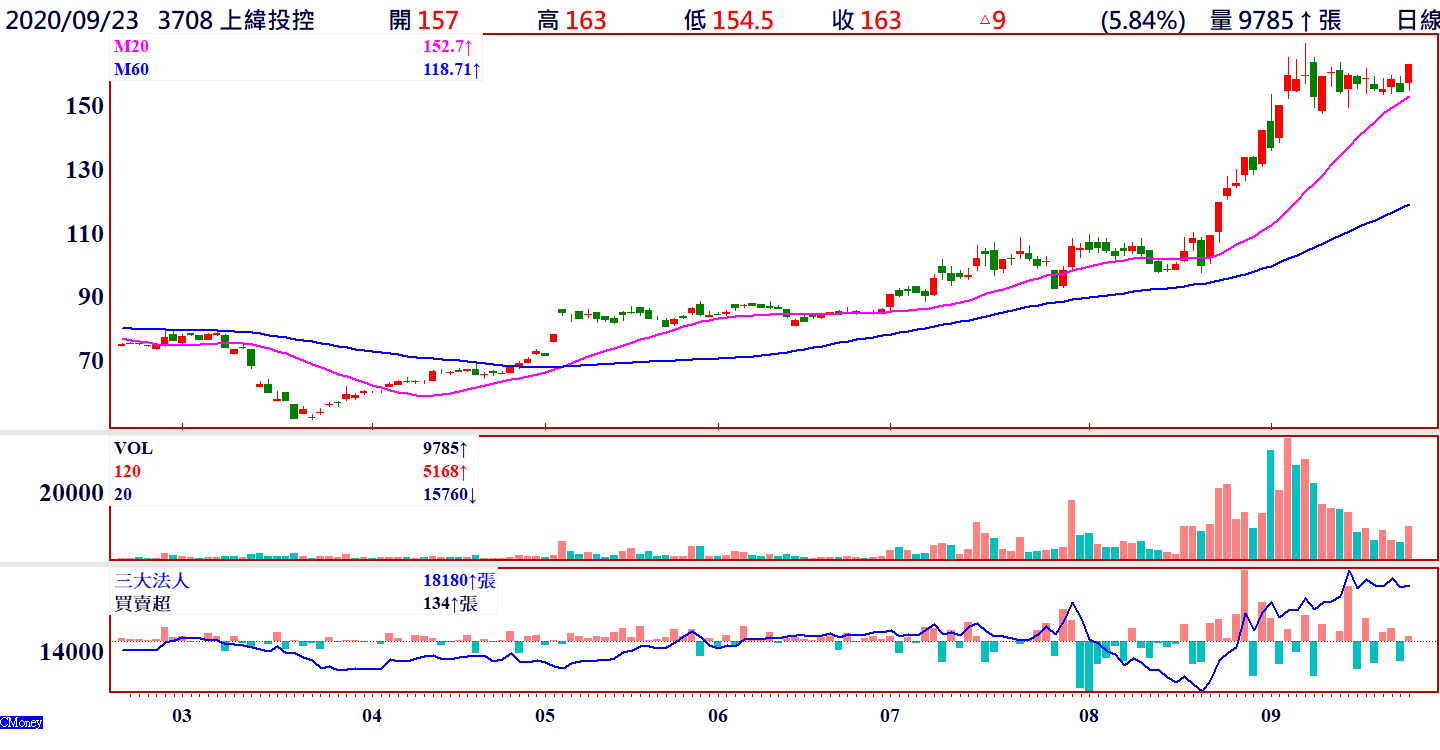1440x750 pixels.
Task: Click the 03 month marker on time axis
Action: click(181, 716)
